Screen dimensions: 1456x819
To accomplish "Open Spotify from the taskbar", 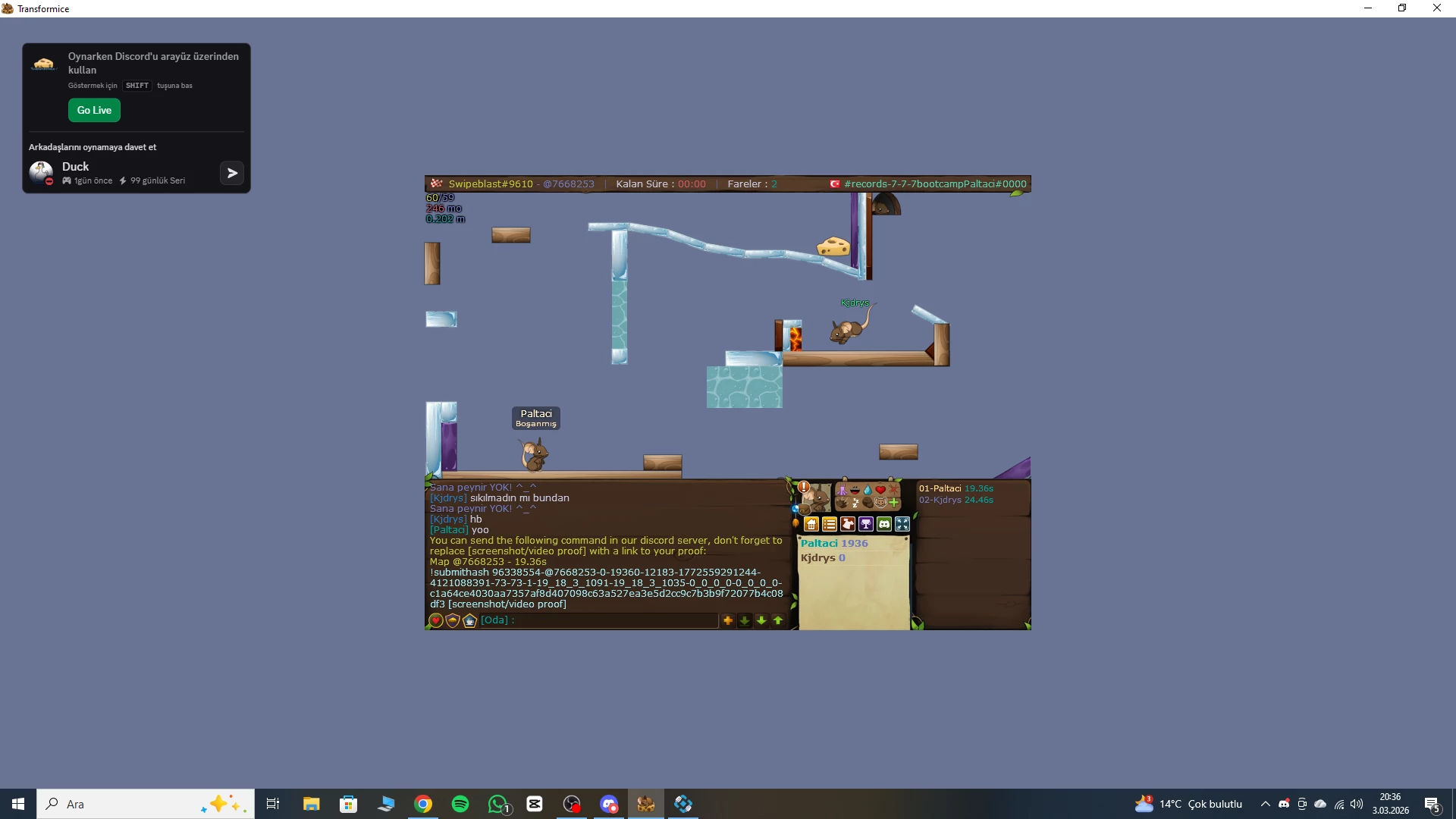I will click(460, 804).
